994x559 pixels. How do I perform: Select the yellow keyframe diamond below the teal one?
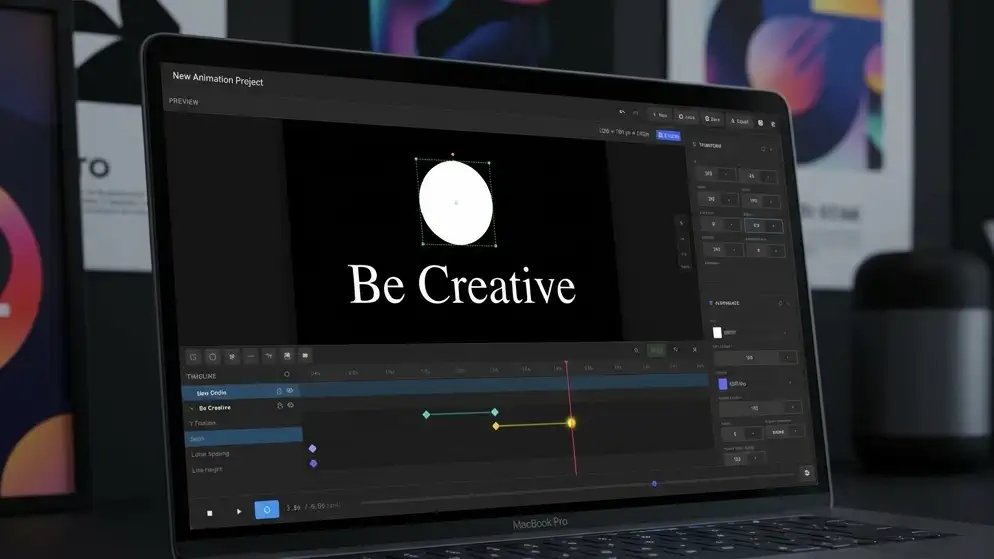click(x=496, y=426)
